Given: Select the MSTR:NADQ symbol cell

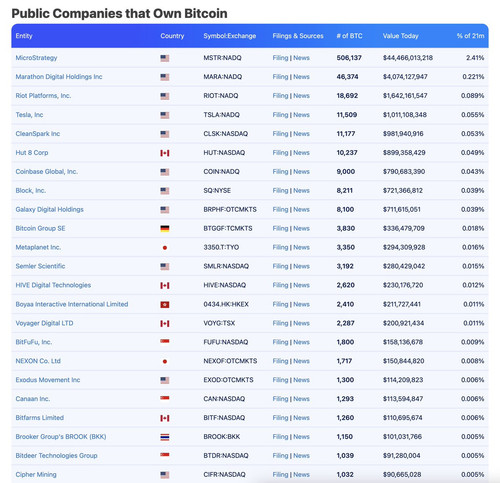Looking at the screenshot, I should point(222,58).
